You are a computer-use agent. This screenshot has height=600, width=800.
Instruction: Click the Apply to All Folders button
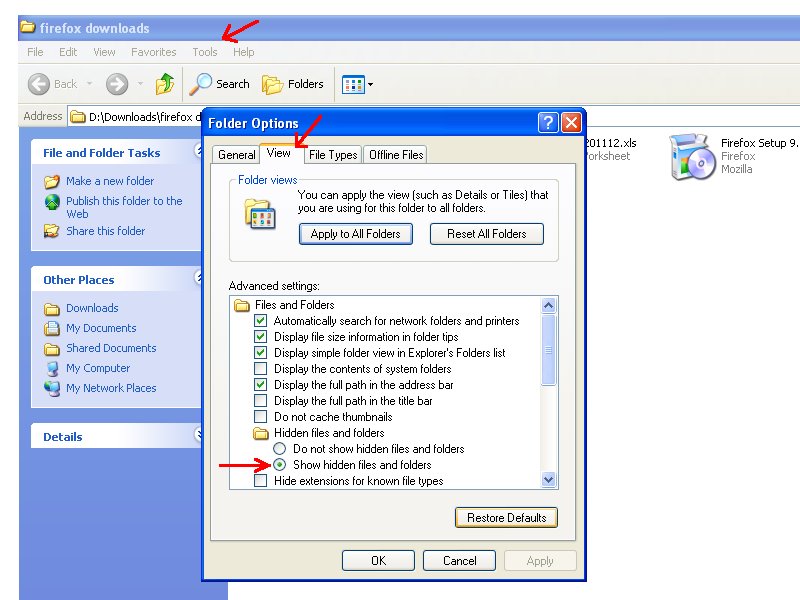355,234
